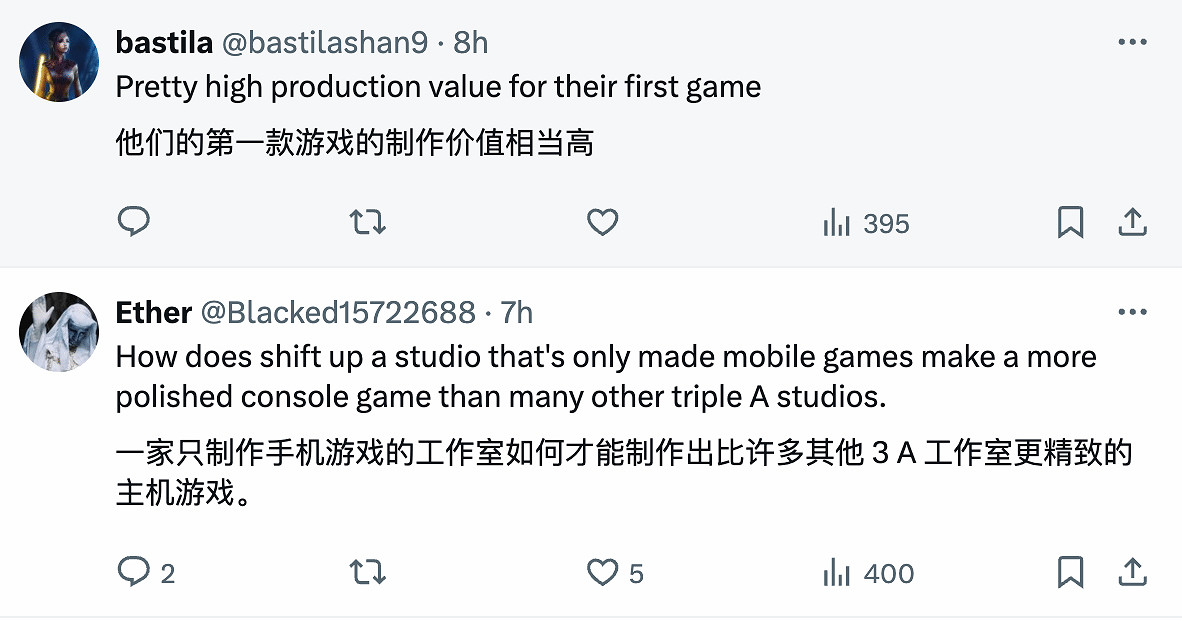The width and height of the screenshot is (1182, 620).
Task: Open replies on Ether's tweet
Action: (134, 572)
